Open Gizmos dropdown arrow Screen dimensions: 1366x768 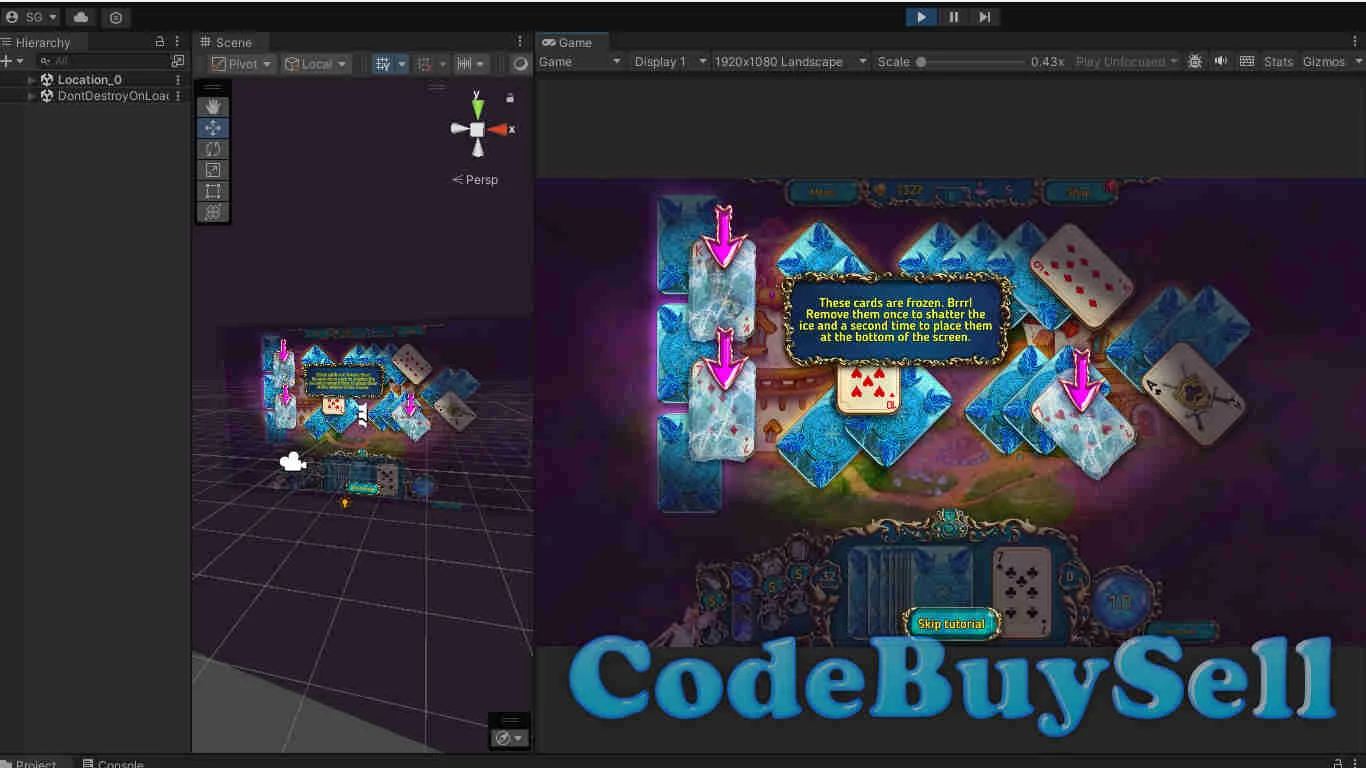tap(1358, 61)
